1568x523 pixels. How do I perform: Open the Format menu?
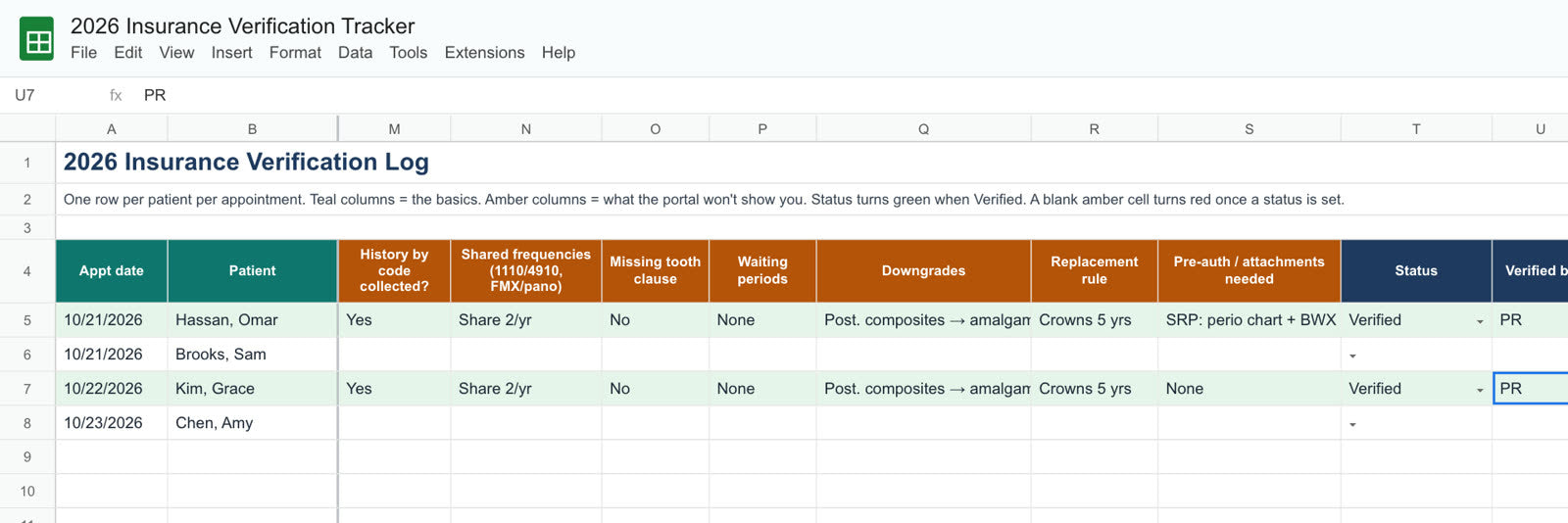(295, 53)
